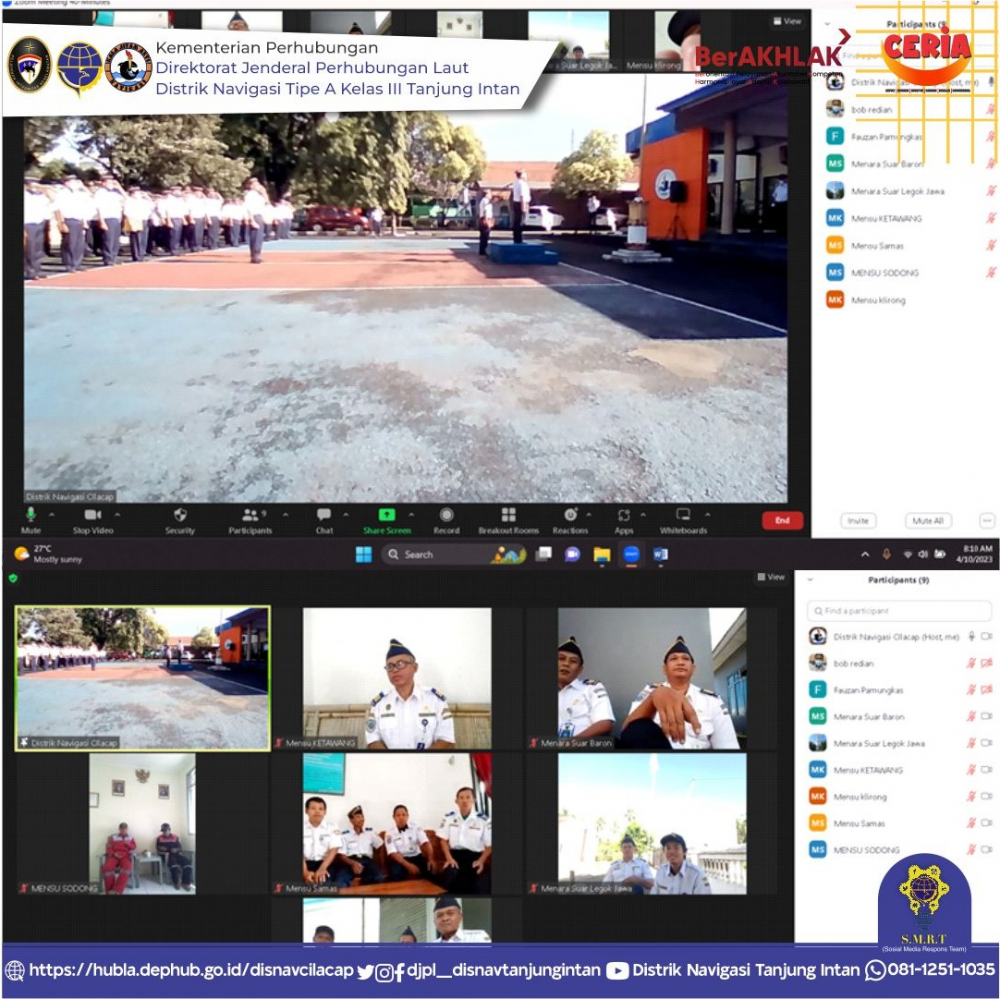Open Microsoft Word from the taskbar
The image size is (1000, 999).
(x=660, y=554)
